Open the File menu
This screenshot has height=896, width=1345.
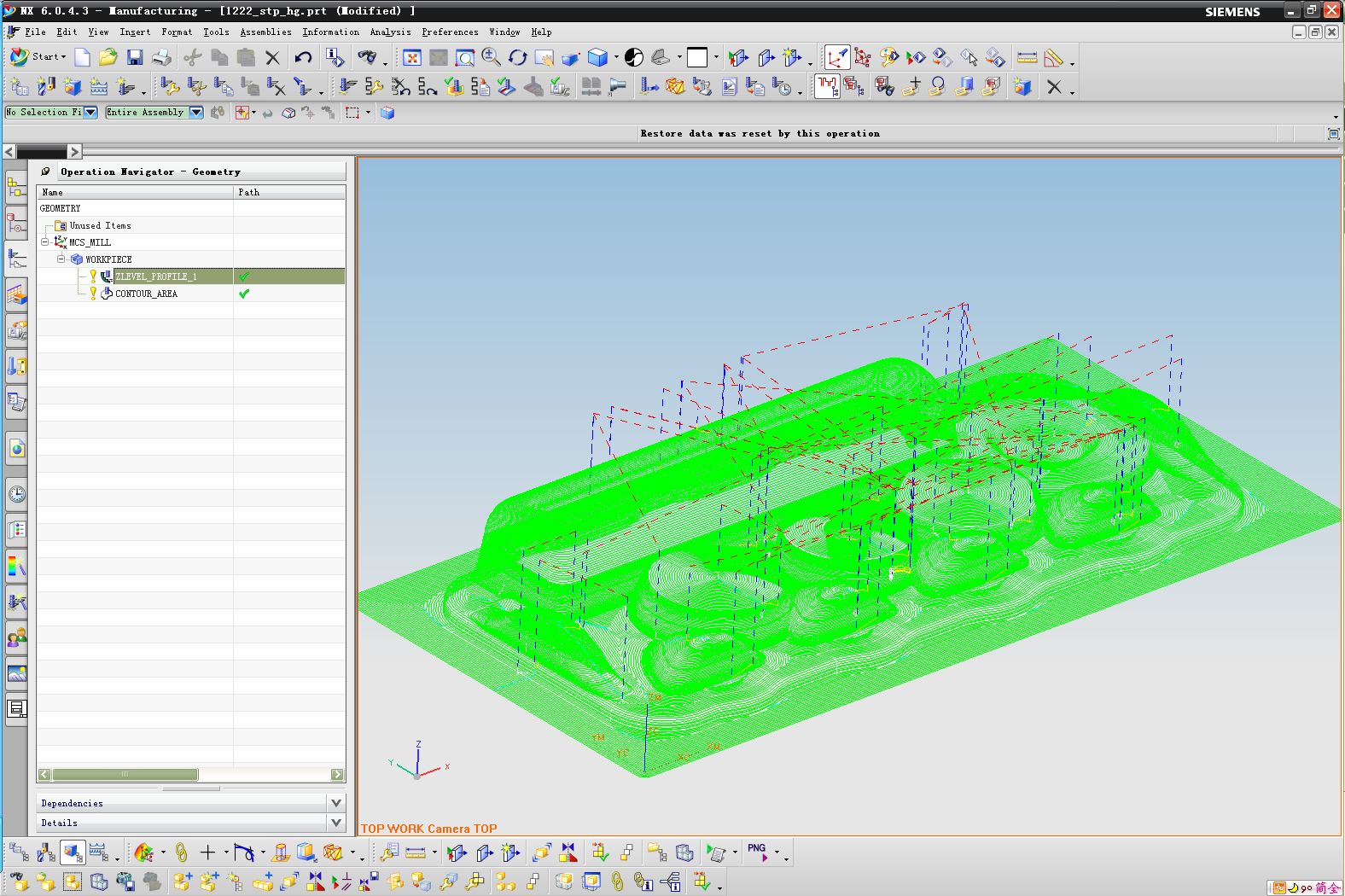click(35, 32)
